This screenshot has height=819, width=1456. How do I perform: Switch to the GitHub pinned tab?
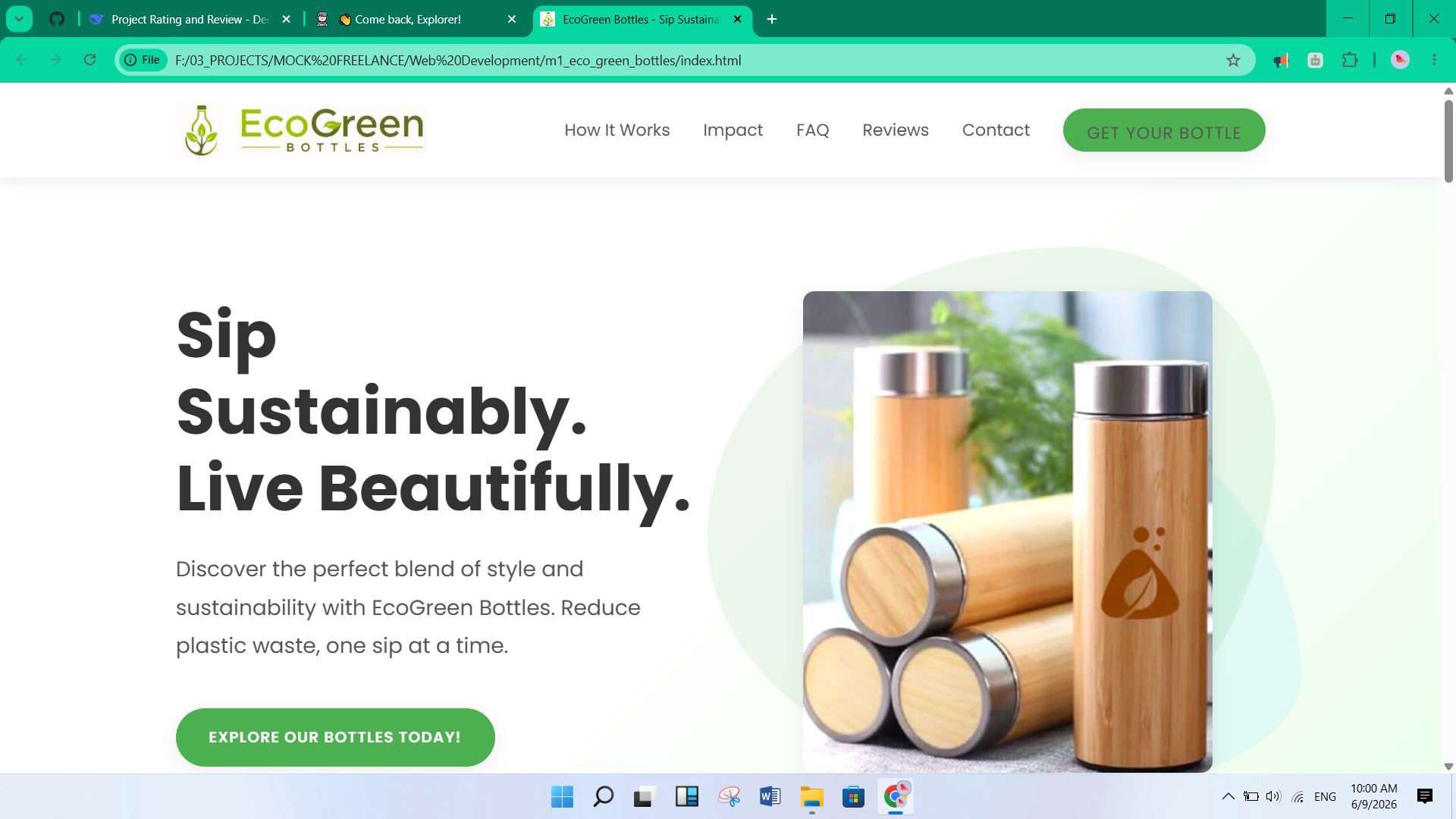tap(57, 19)
